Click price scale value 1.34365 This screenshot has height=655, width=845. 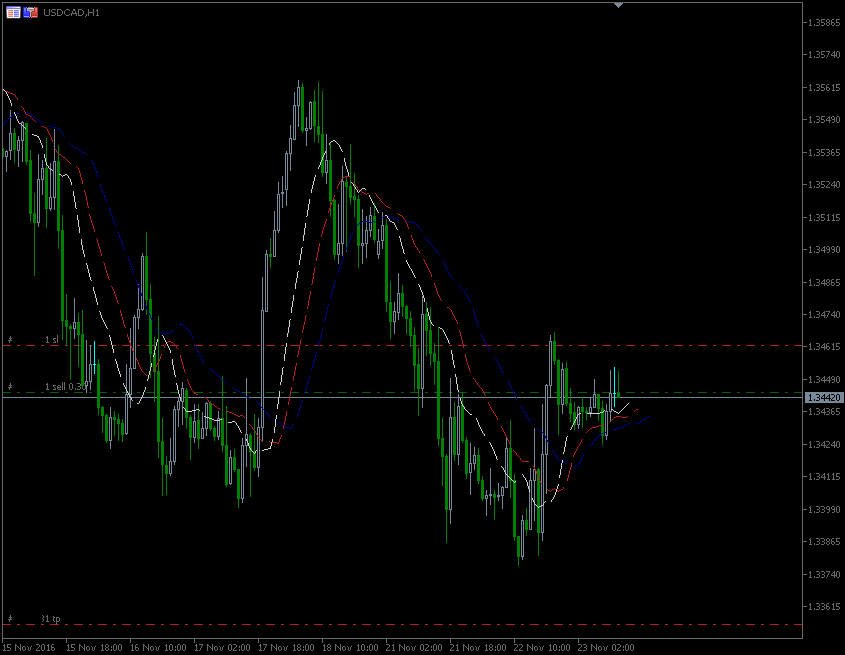[824, 412]
